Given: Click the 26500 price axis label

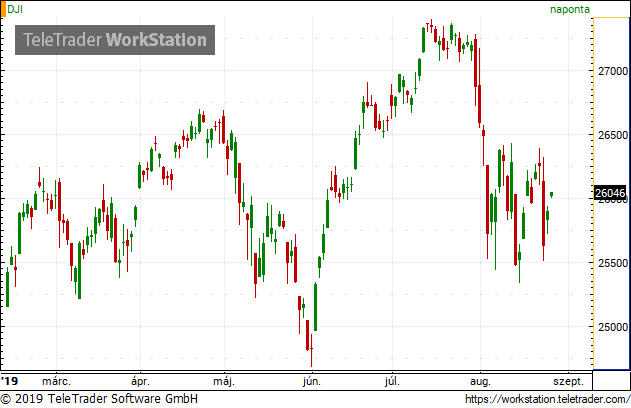Looking at the screenshot, I should (x=612, y=135).
